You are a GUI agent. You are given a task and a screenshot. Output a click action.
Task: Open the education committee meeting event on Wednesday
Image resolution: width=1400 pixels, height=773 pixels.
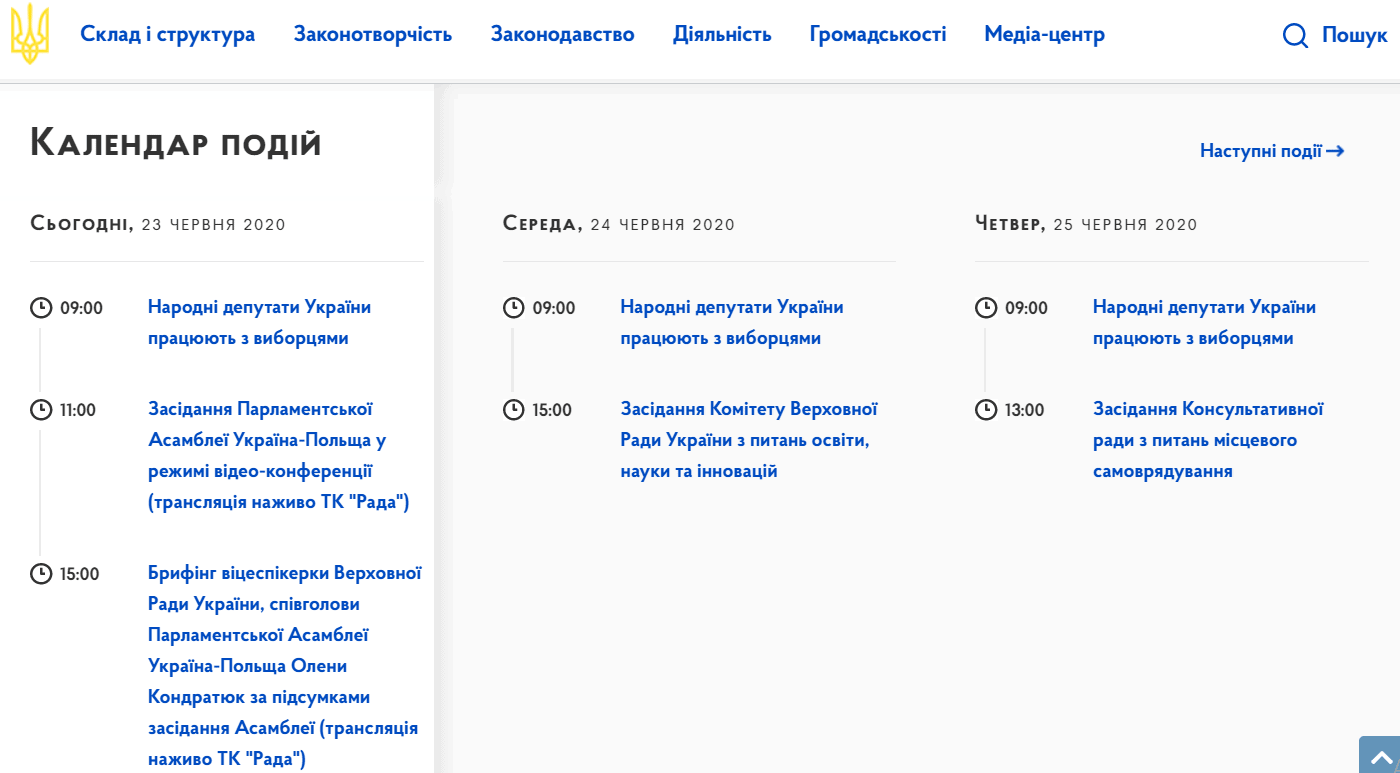point(748,440)
